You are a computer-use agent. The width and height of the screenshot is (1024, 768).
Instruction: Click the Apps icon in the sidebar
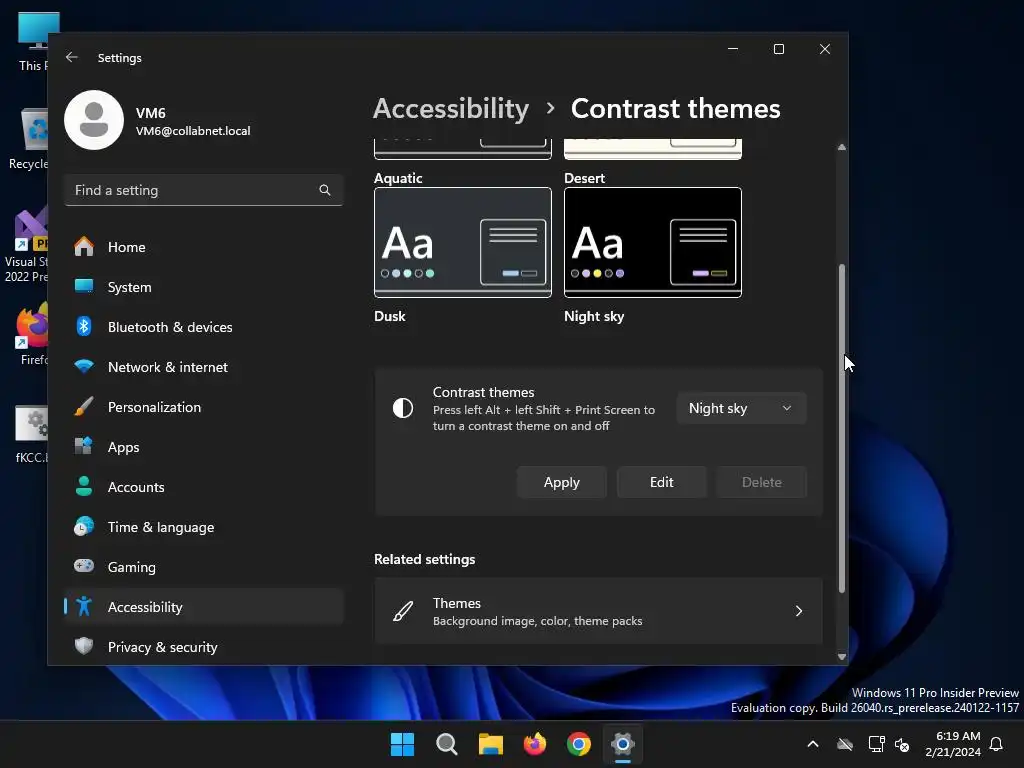coord(84,447)
